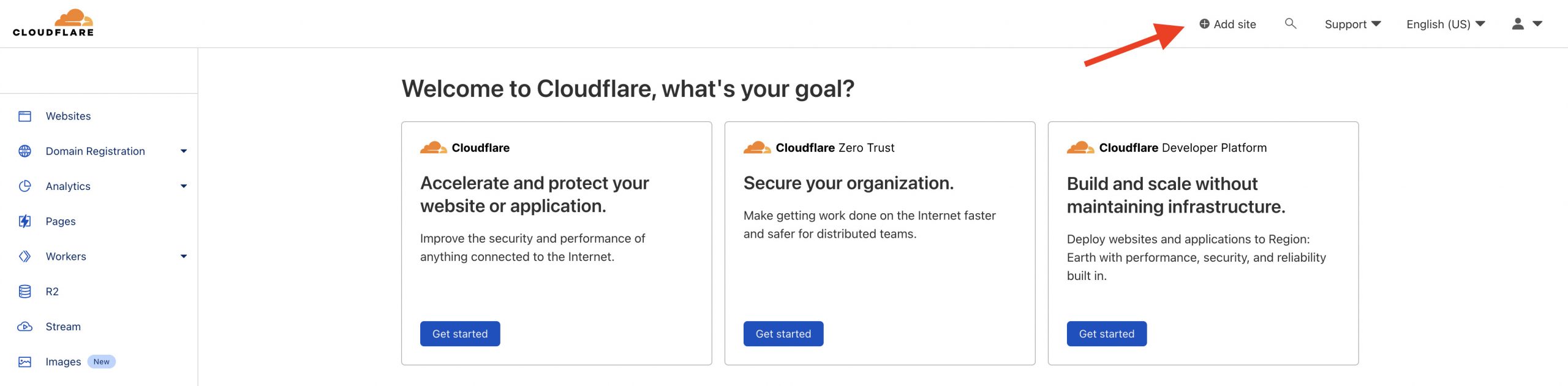Click the Domain Registration globe icon
The height and width of the screenshot is (386, 1568).
point(26,151)
